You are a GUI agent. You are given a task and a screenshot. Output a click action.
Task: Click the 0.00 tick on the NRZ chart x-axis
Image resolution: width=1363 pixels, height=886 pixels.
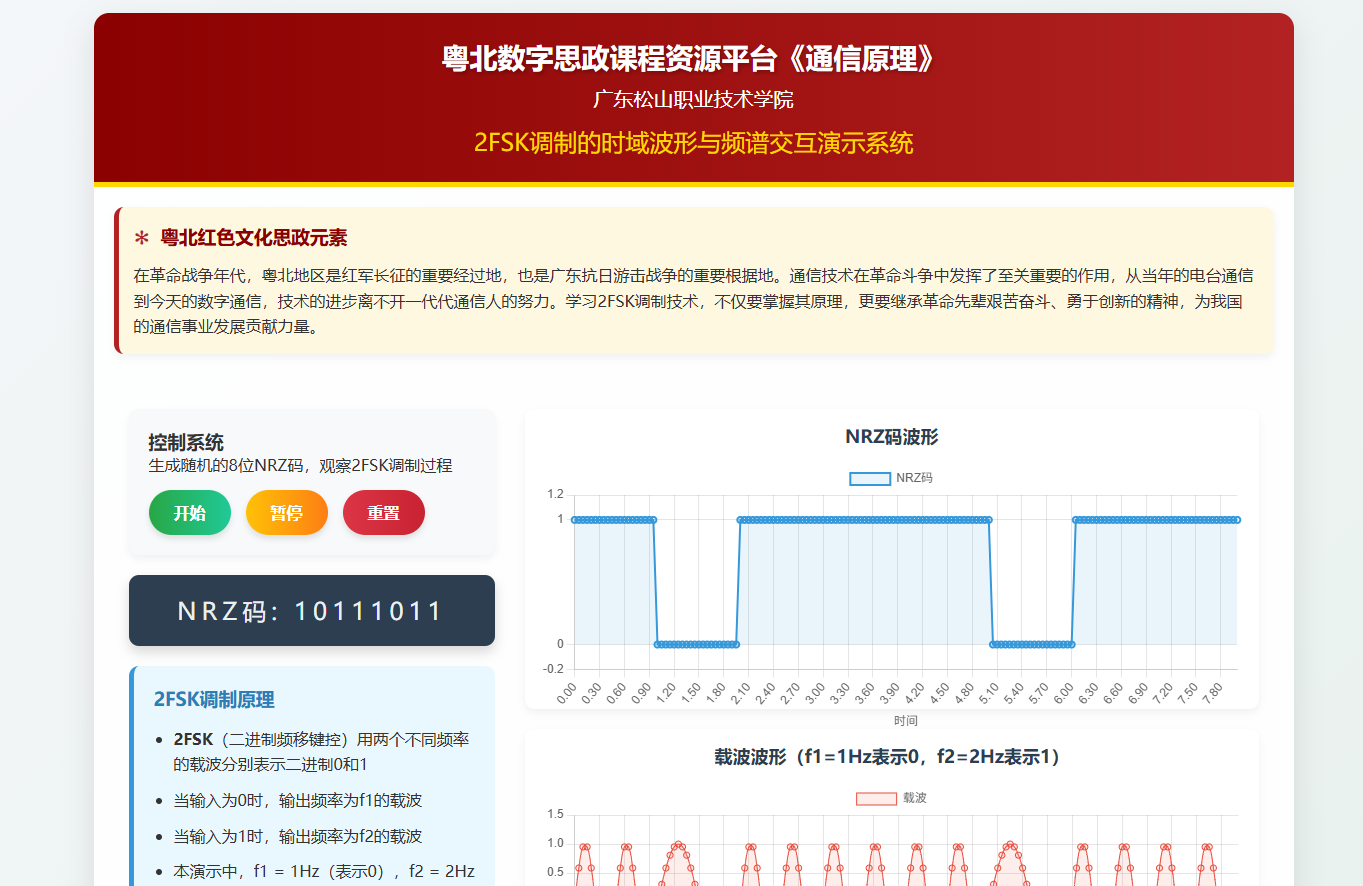(x=568, y=691)
